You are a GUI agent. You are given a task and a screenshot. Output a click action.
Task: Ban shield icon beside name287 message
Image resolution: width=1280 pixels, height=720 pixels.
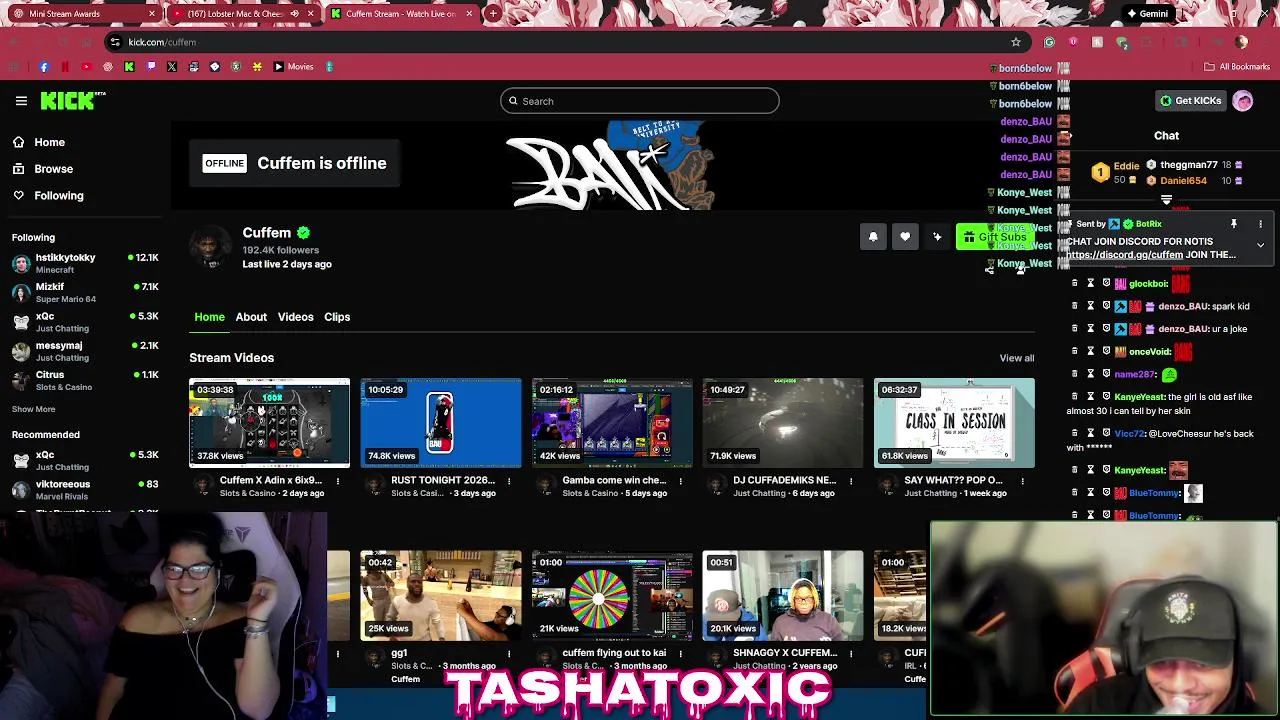[1106, 374]
